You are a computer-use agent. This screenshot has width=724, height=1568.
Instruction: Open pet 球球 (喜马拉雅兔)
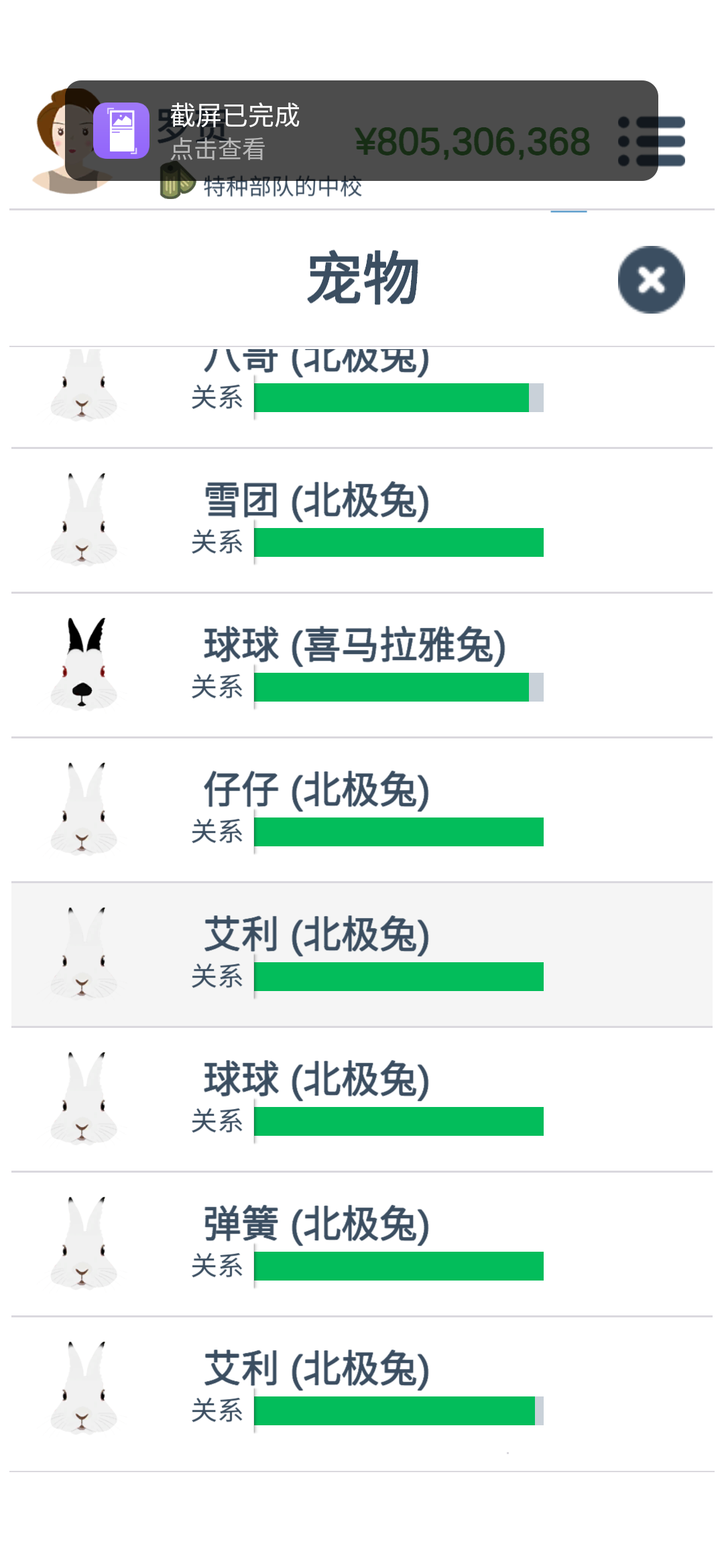click(362, 665)
